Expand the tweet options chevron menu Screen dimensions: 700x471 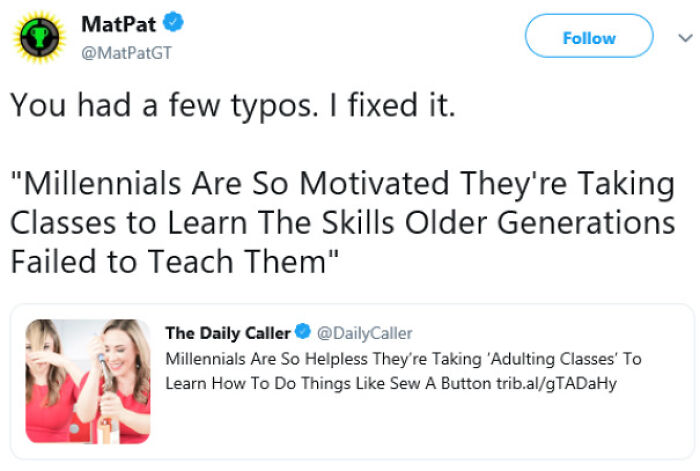[685, 38]
